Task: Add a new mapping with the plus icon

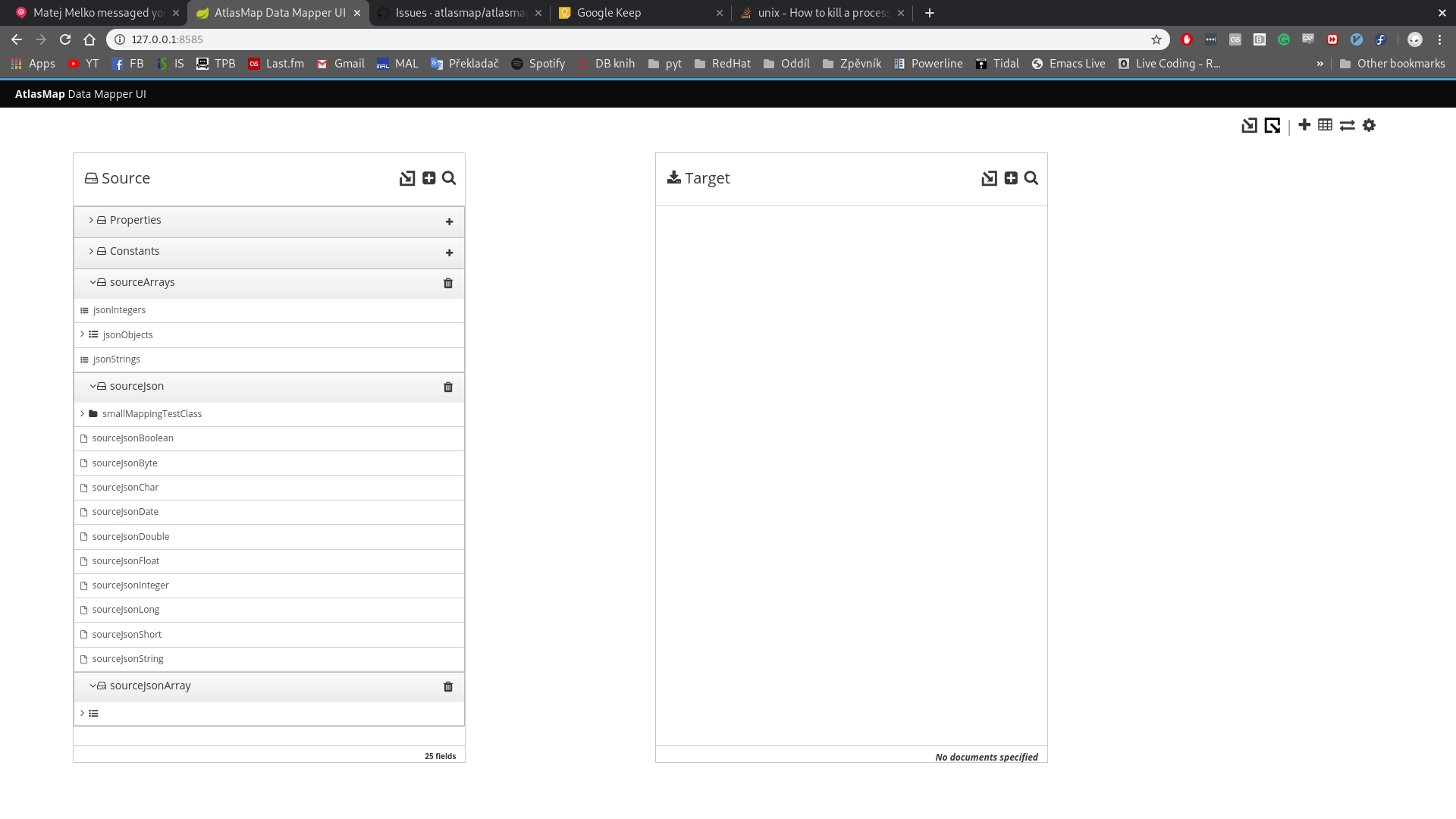Action: tap(1304, 125)
